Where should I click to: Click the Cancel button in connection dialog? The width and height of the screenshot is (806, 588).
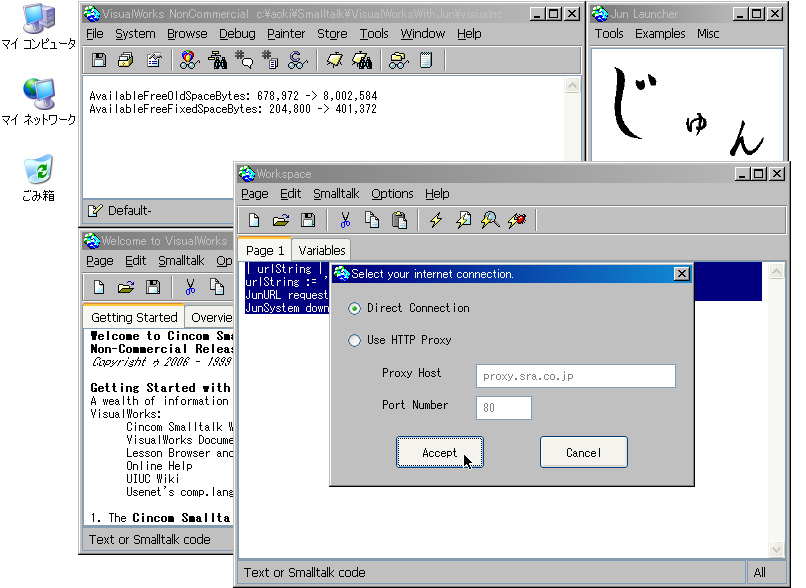[583, 452]
